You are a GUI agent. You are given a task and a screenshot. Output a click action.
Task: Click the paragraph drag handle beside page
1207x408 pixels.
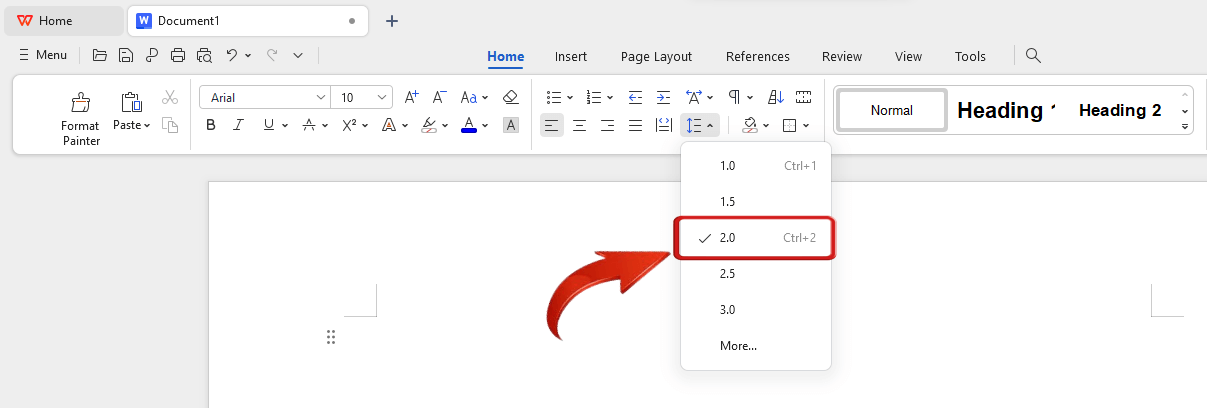[x=331, y=337]
